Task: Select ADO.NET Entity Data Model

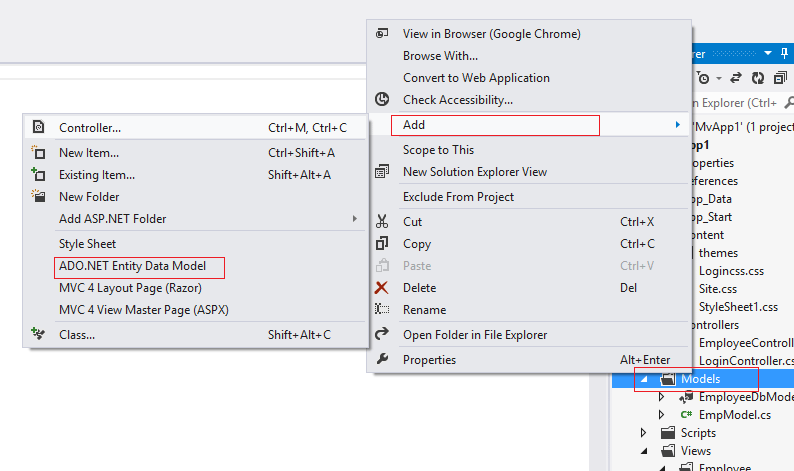Action: 132,266
